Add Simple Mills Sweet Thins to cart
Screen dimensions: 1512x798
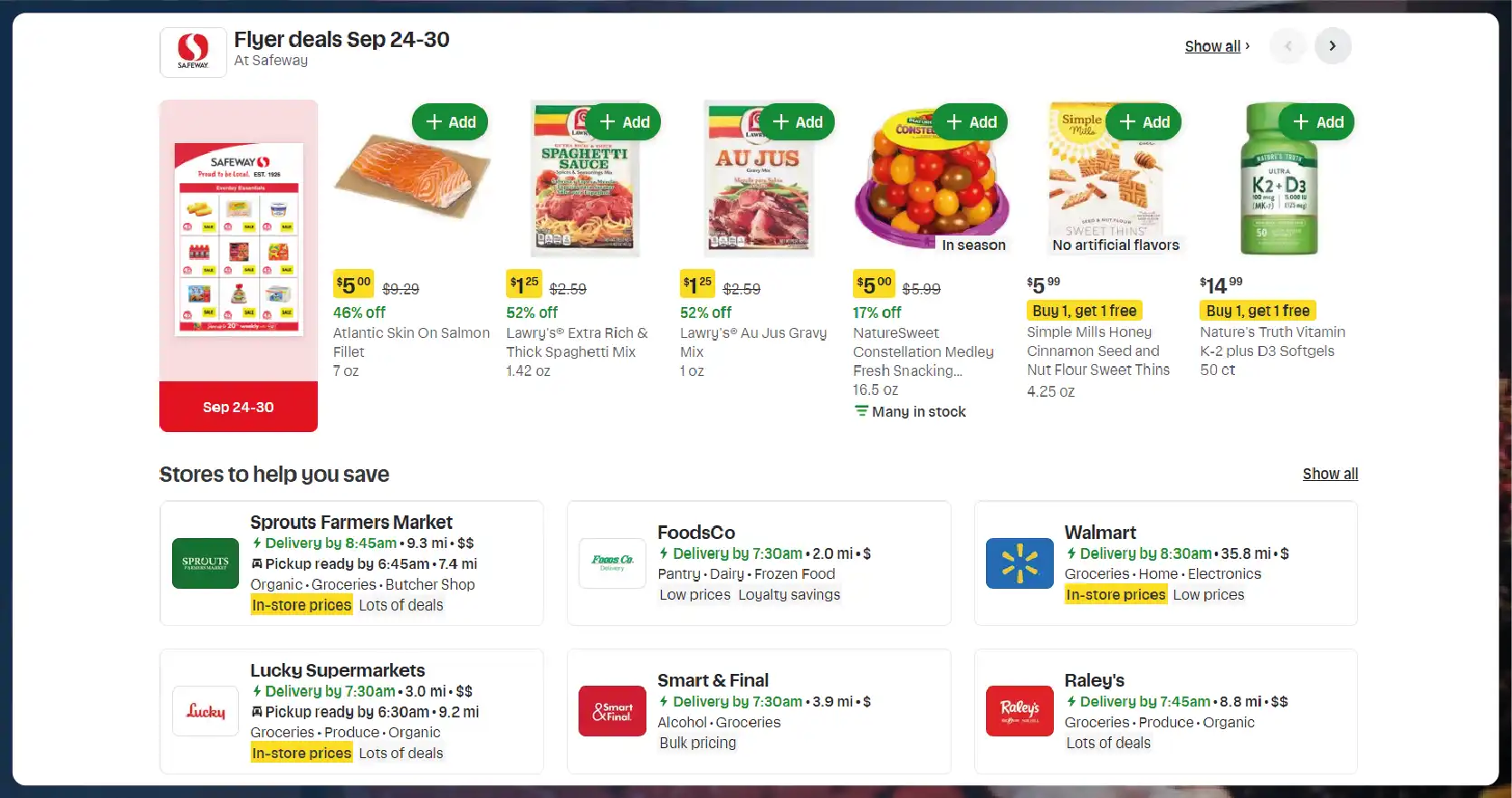[x=1144, y=122]
